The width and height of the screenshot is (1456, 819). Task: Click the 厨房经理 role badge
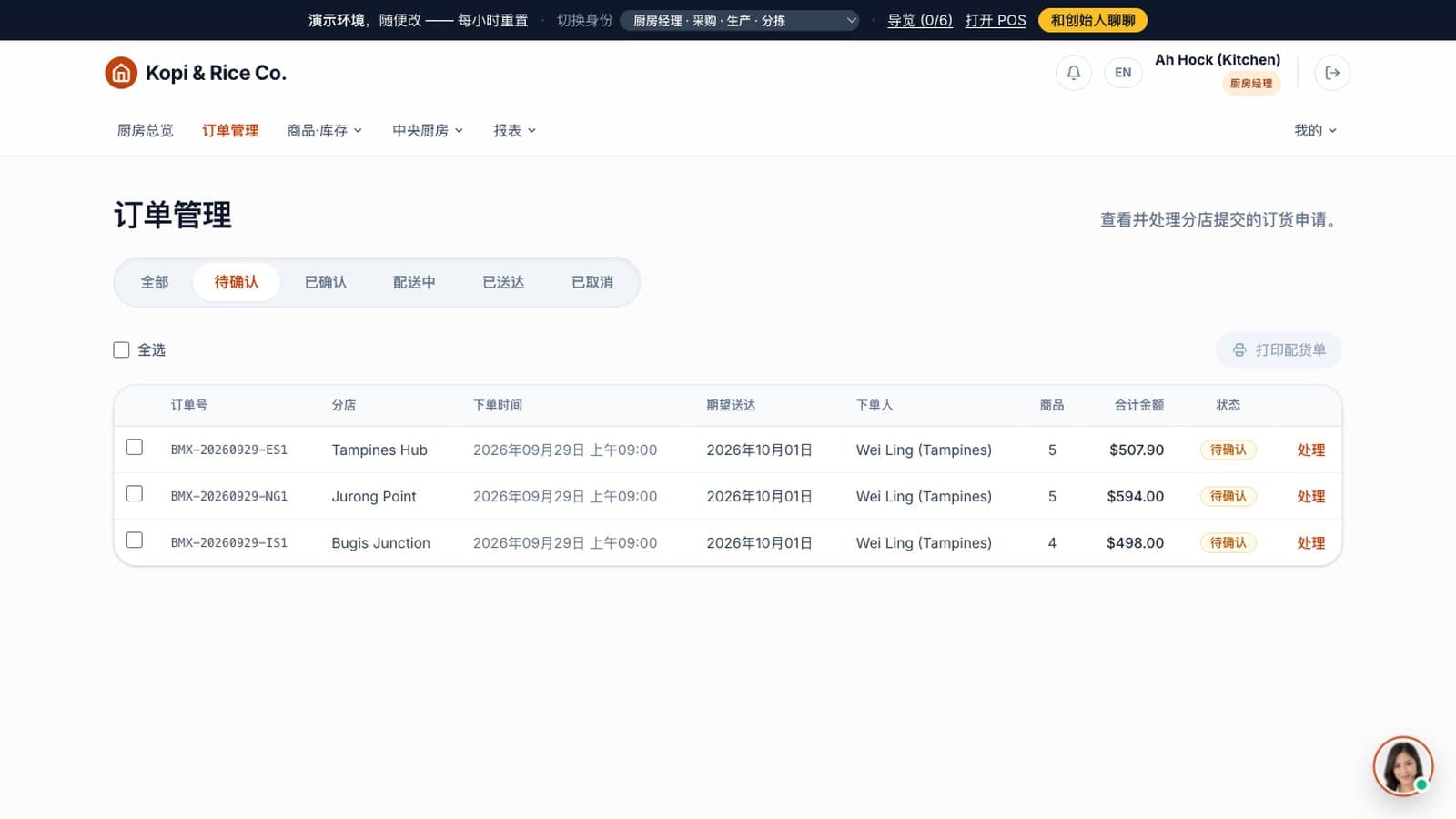[1251, 83]
